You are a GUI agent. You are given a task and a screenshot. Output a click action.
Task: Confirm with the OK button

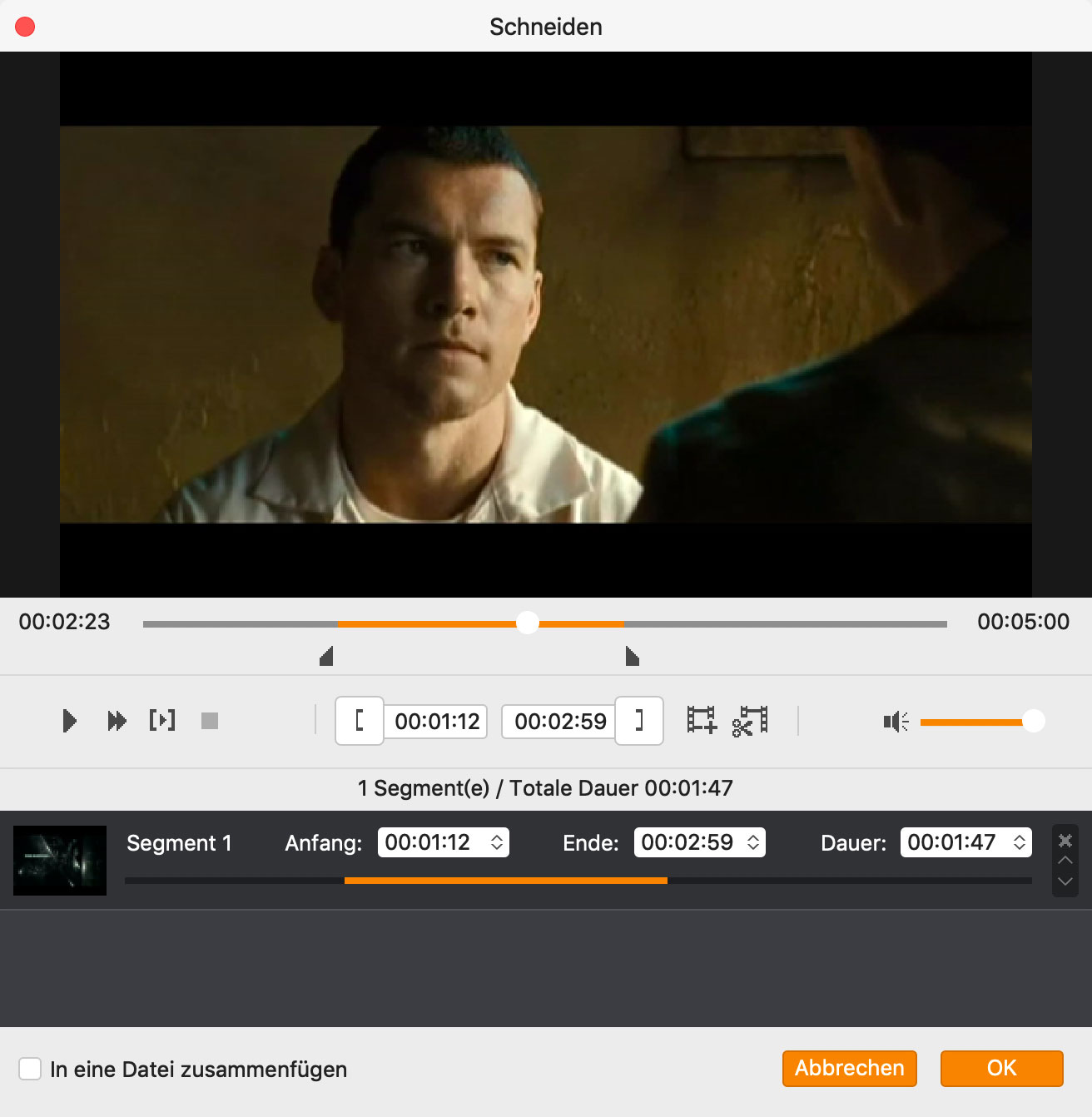(x=1002, y=1068)
